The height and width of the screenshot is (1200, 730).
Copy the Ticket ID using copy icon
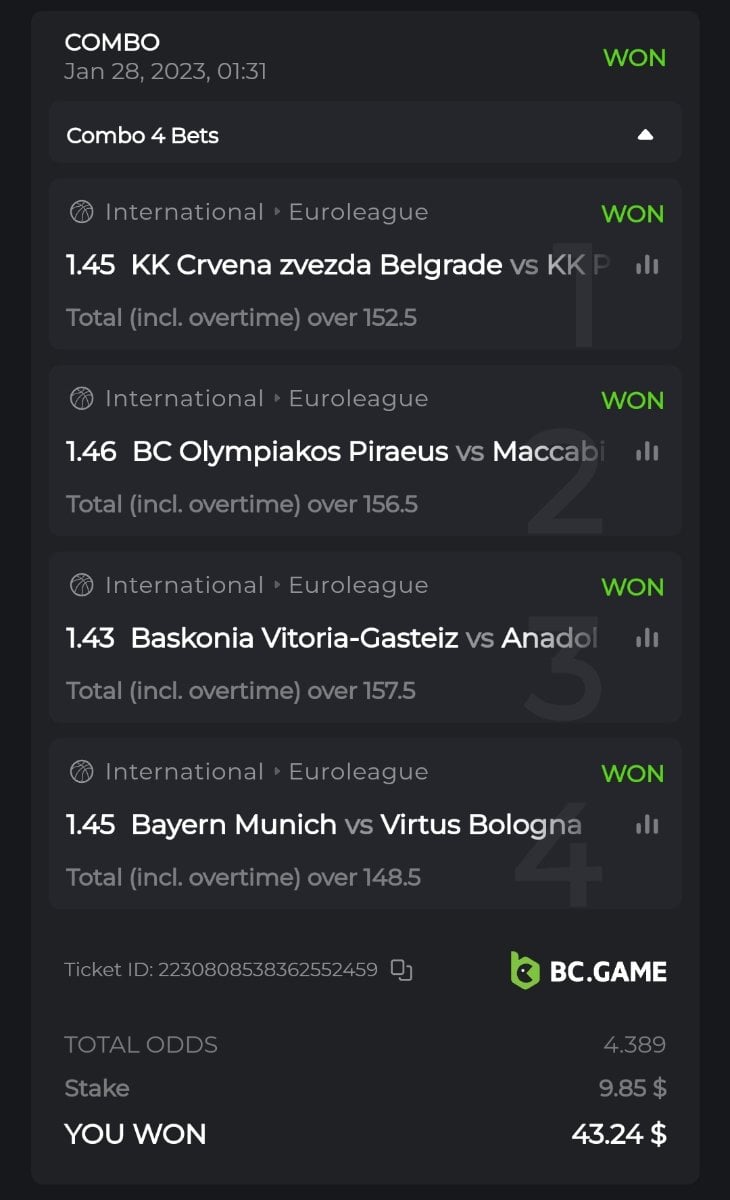401,969
